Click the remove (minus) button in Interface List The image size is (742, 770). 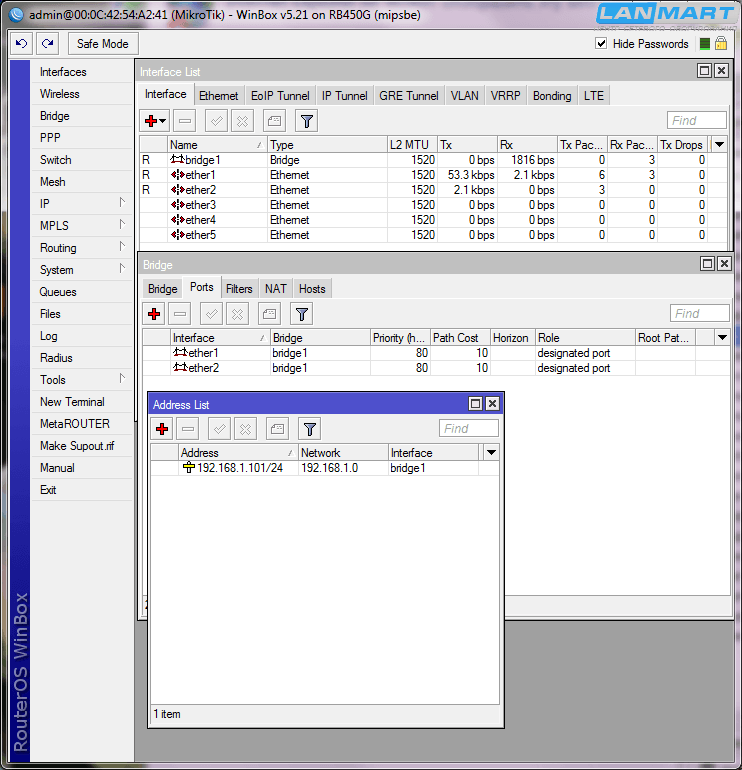[185, 121]
